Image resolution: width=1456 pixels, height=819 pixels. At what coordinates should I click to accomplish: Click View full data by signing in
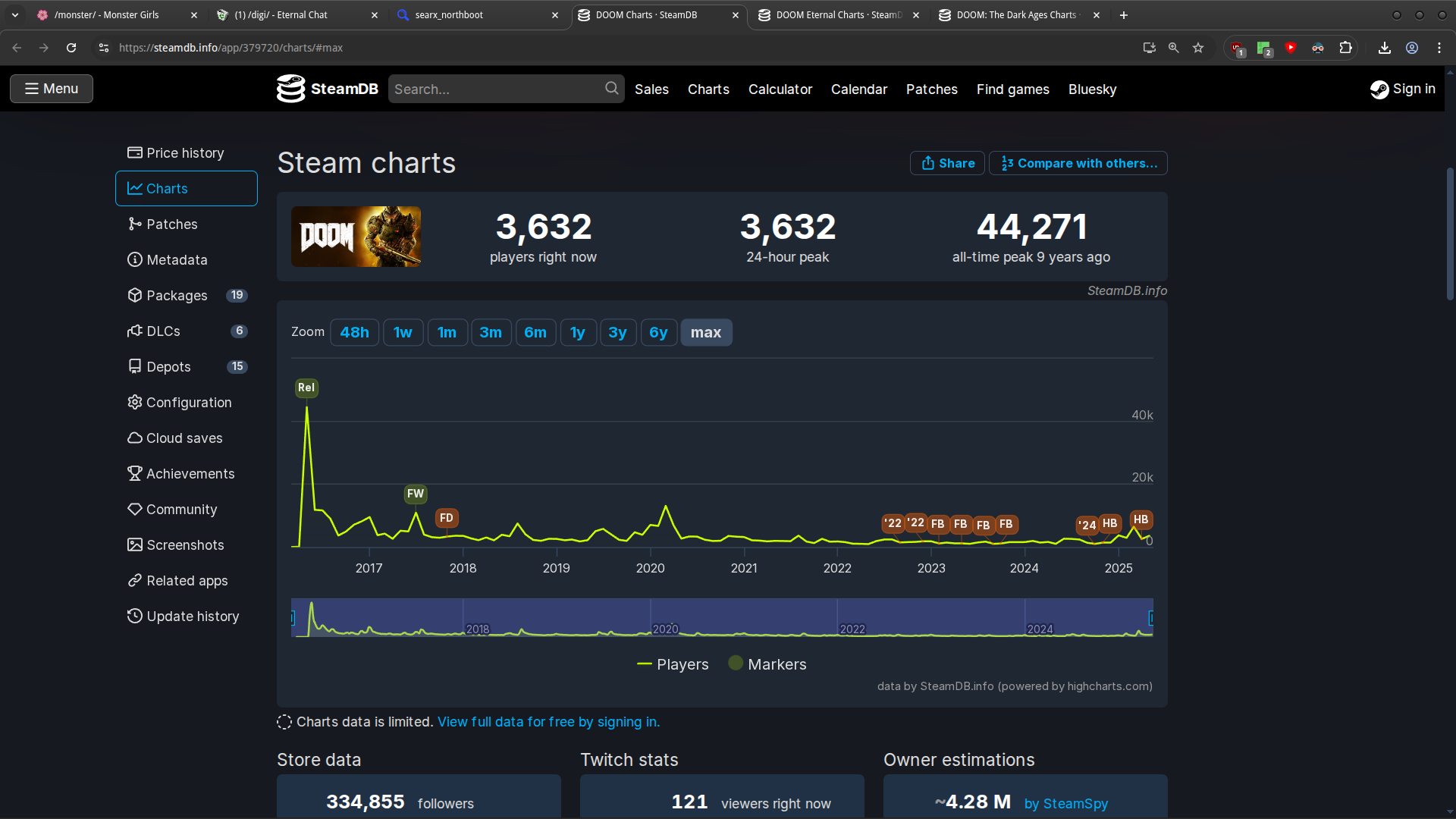pos(548,722)
